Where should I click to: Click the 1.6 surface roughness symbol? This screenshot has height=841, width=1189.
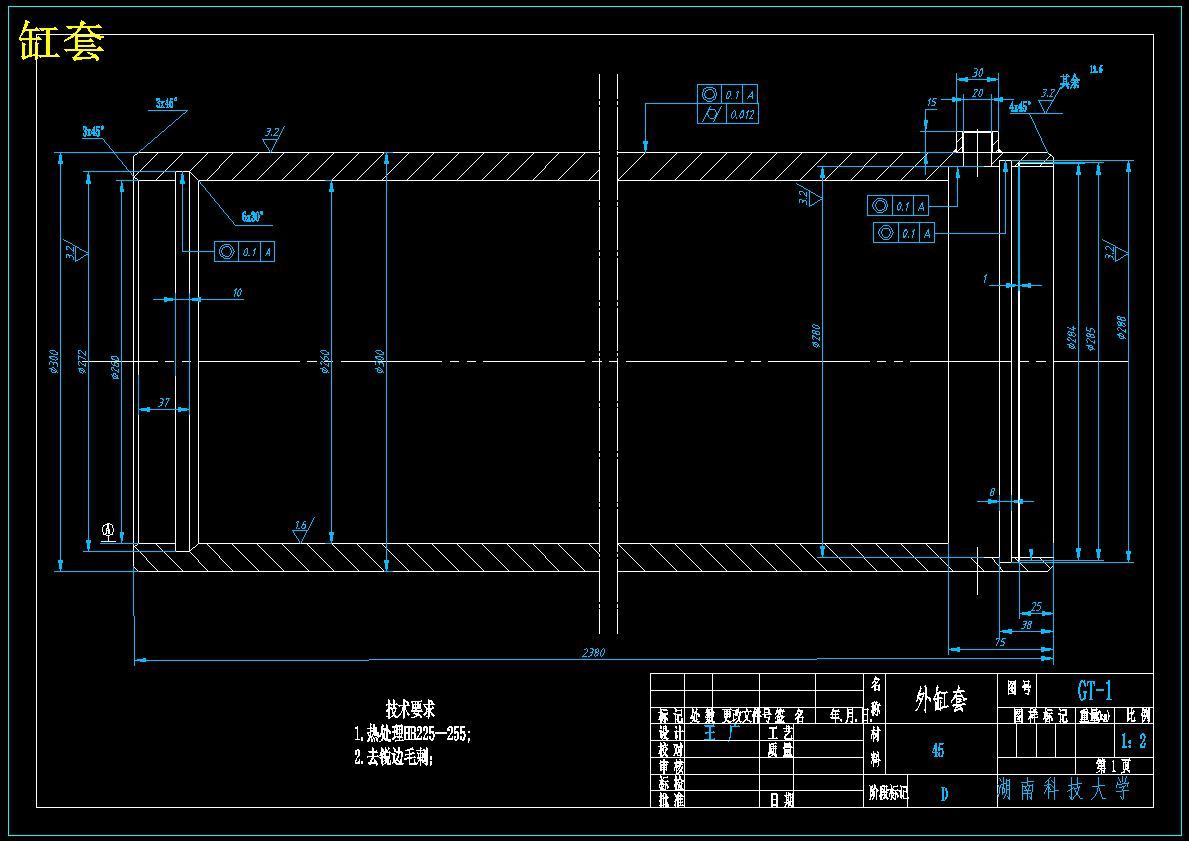coord(302,529)
